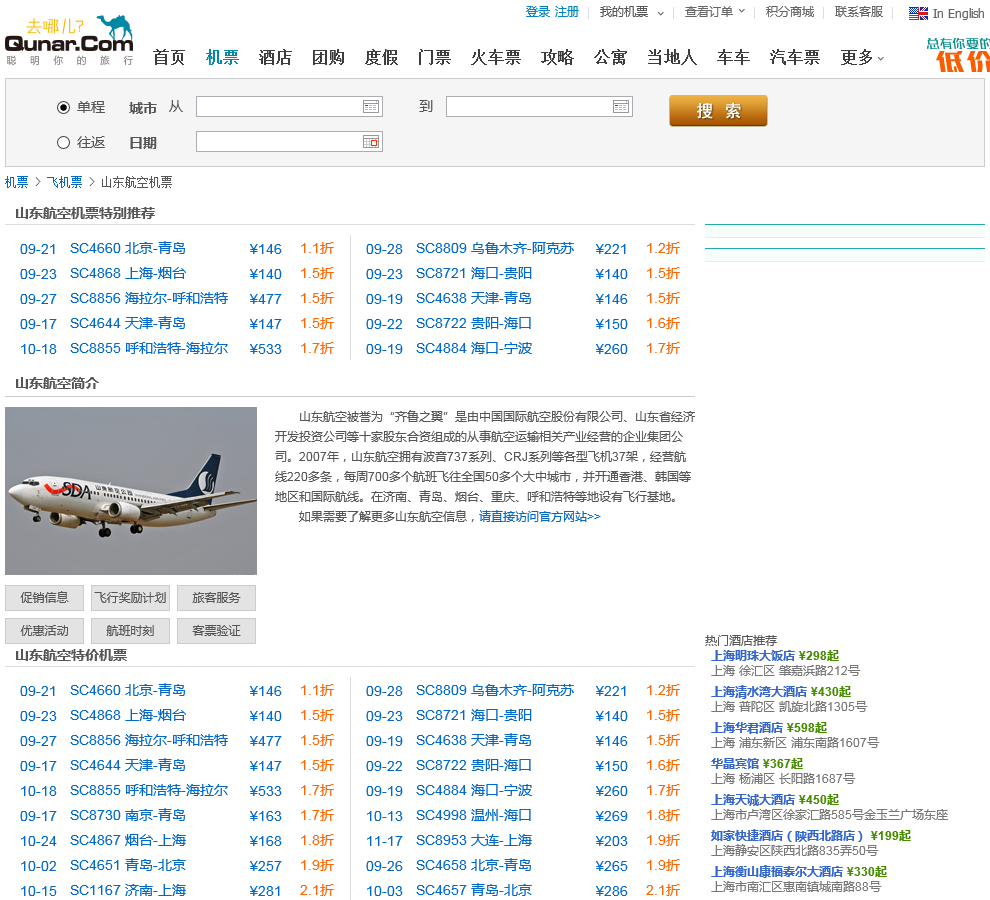
Task: Select the 单程 one-way radio button
Action: (63, 107)
